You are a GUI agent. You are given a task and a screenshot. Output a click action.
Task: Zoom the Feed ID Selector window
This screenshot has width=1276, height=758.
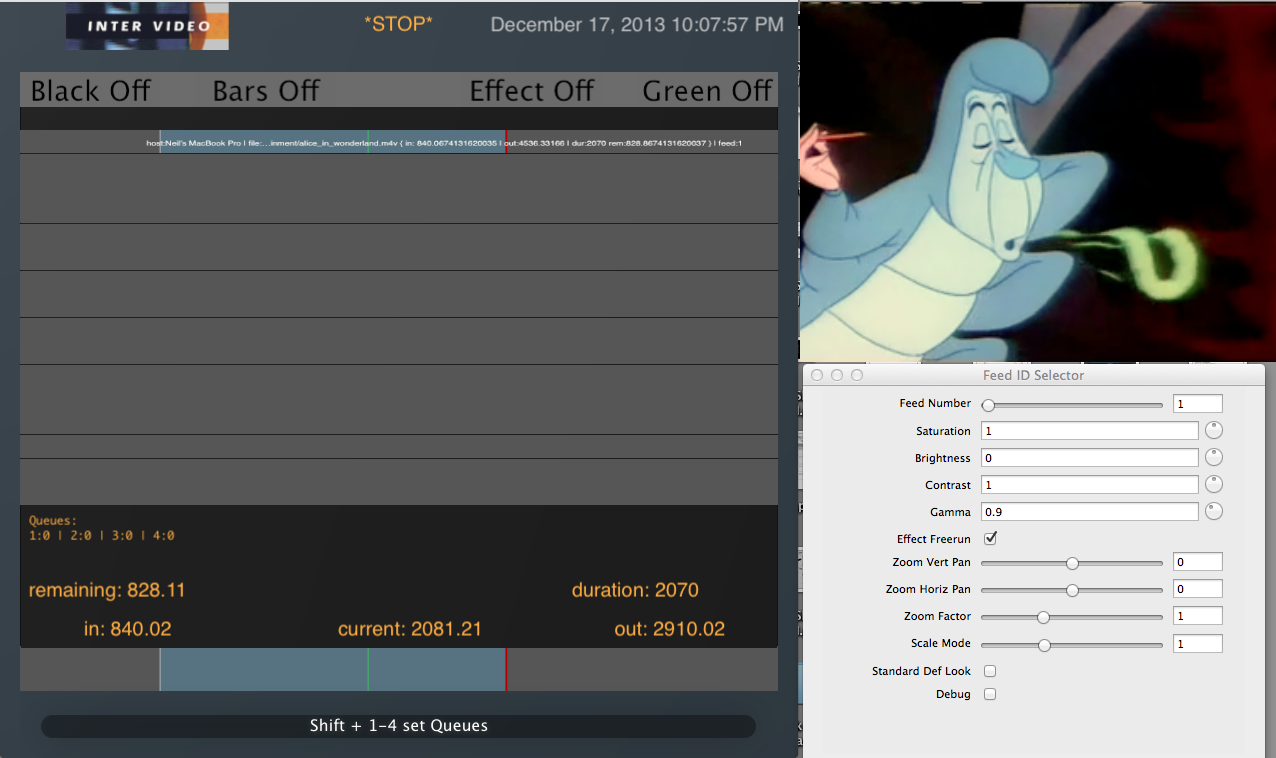tap(857, 375)
